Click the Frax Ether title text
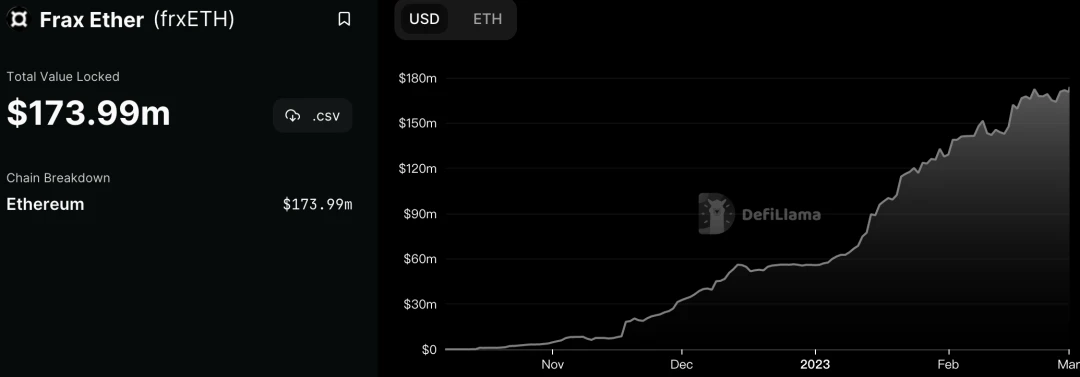This screenshot has width=1080, height=377. (92, 20)
